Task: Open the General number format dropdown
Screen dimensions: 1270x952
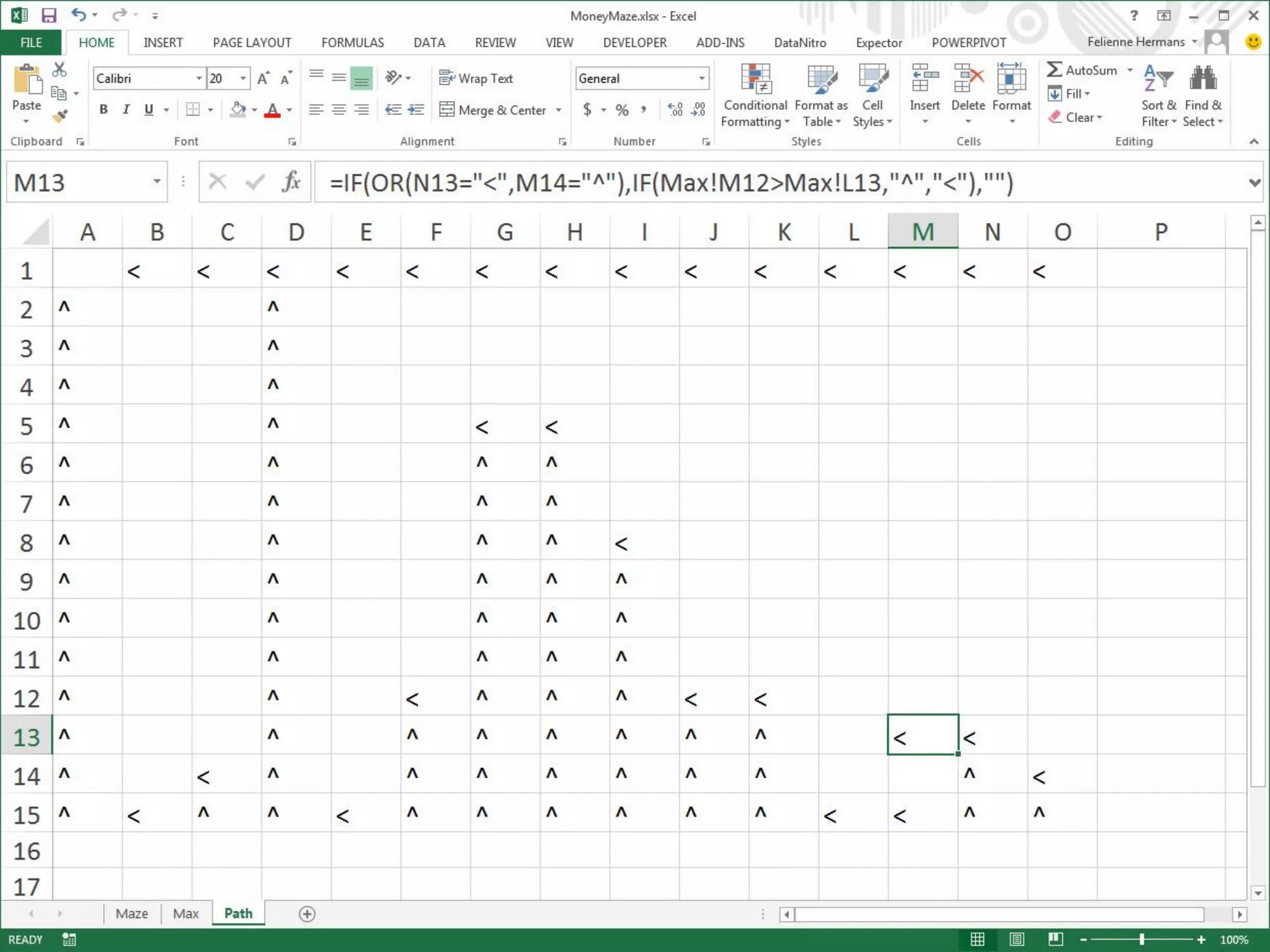Action: (x=701, y=79)
